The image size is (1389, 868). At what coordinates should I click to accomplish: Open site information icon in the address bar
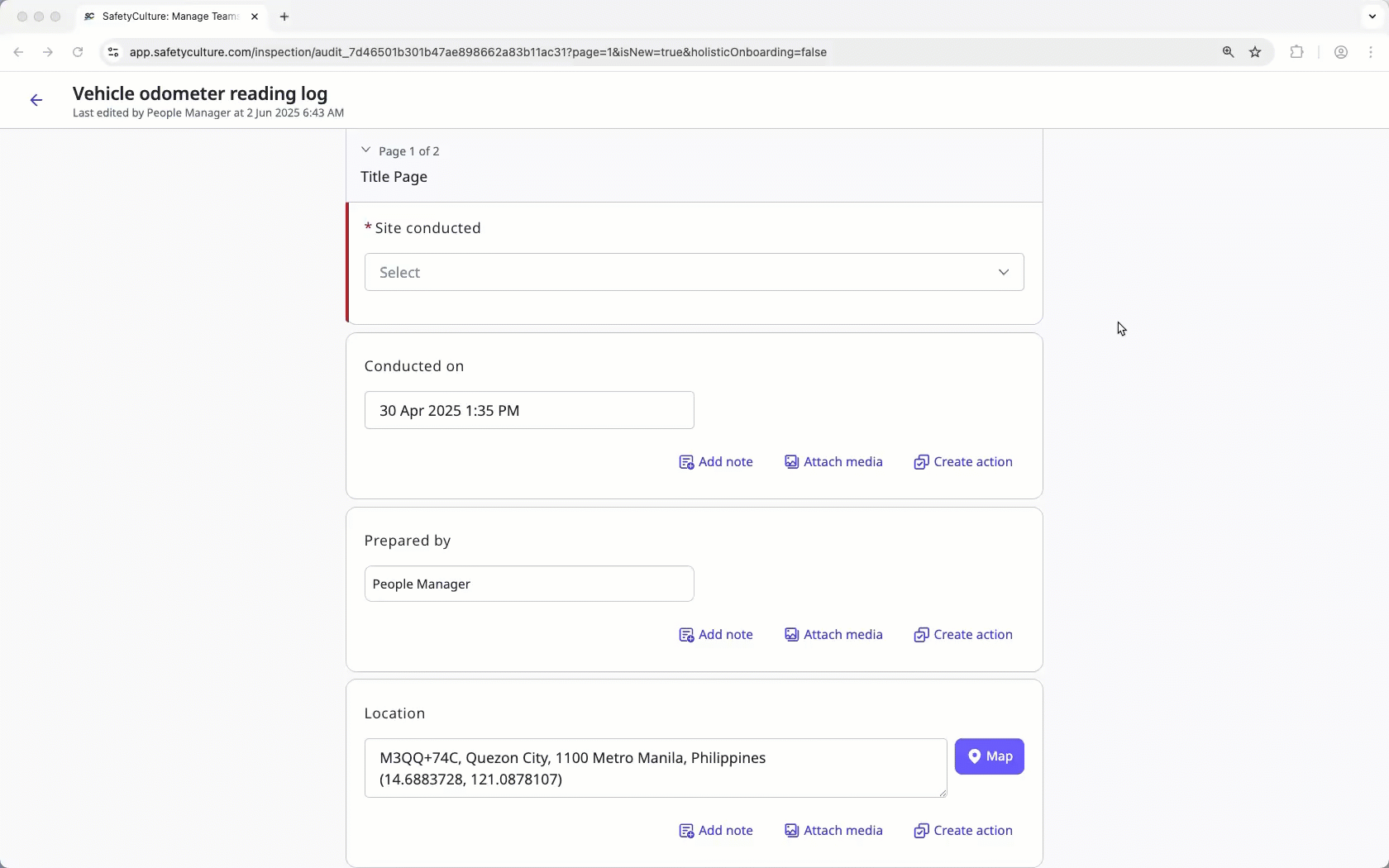(113, 52)
